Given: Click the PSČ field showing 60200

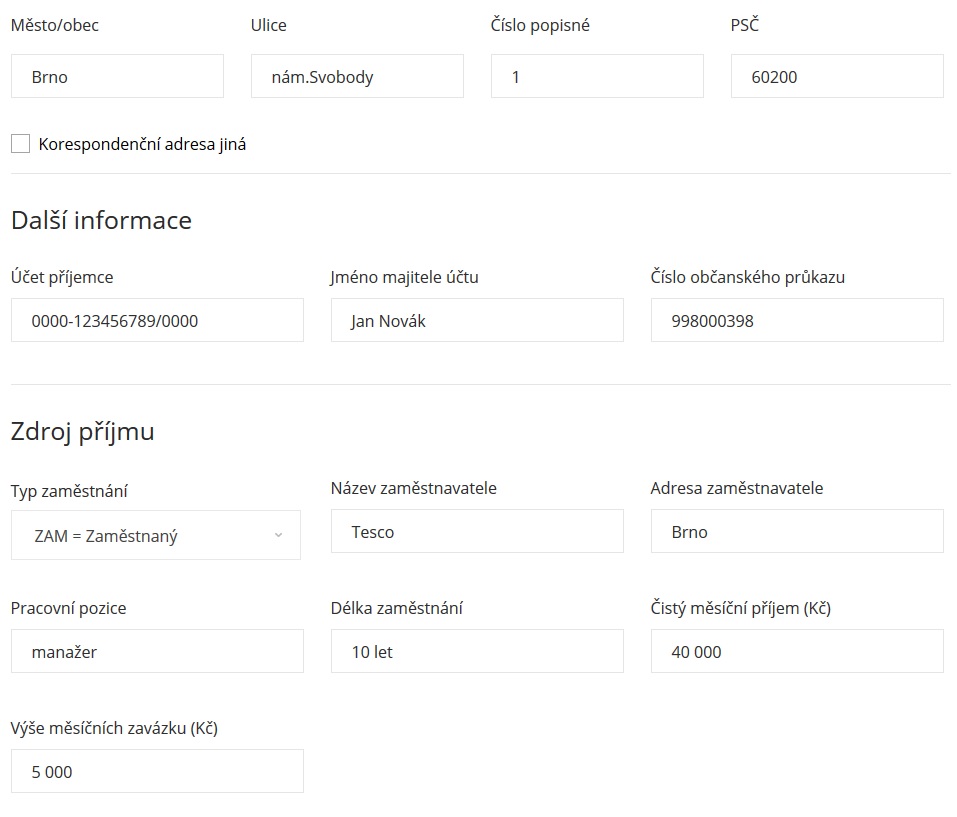Looking at the screenshot, I should pyautogui.click(x=837, y=76).
